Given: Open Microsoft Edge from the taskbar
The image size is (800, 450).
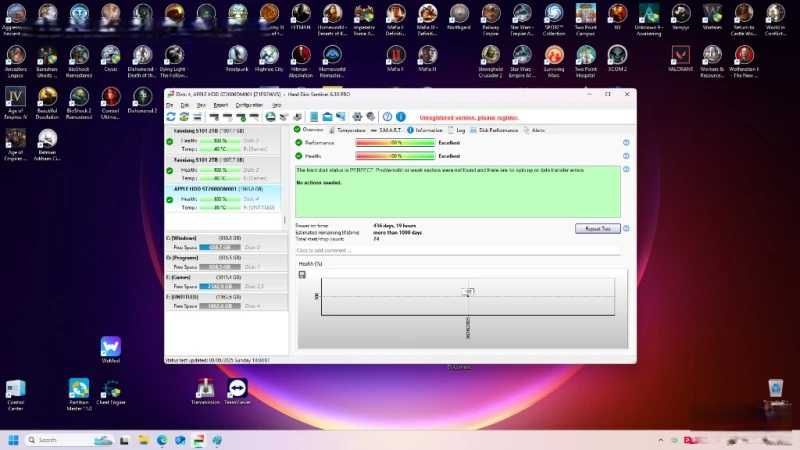Looking at the screenshot, I should pyautogui.click(x=162, y=440).
